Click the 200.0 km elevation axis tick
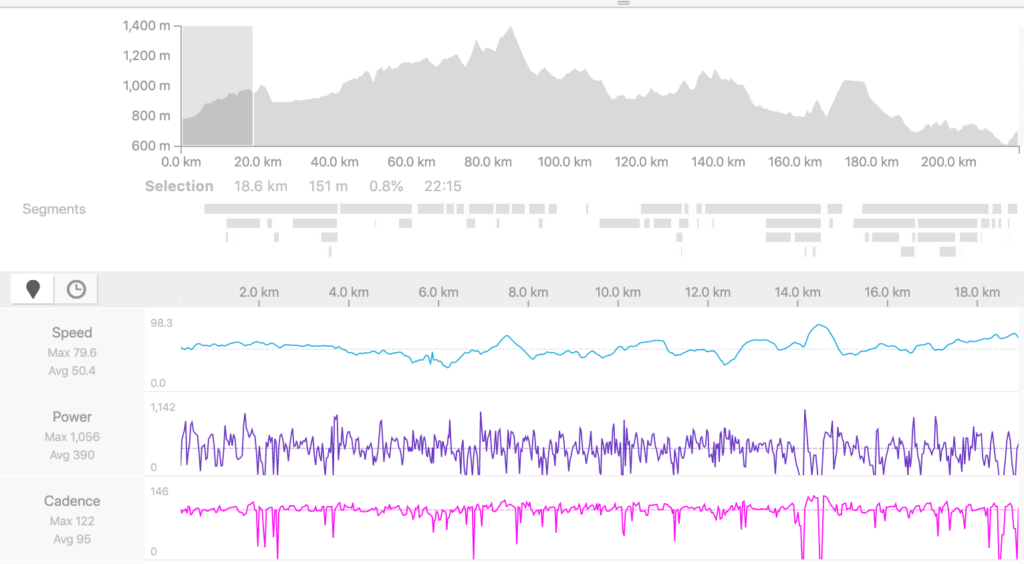 948,162
